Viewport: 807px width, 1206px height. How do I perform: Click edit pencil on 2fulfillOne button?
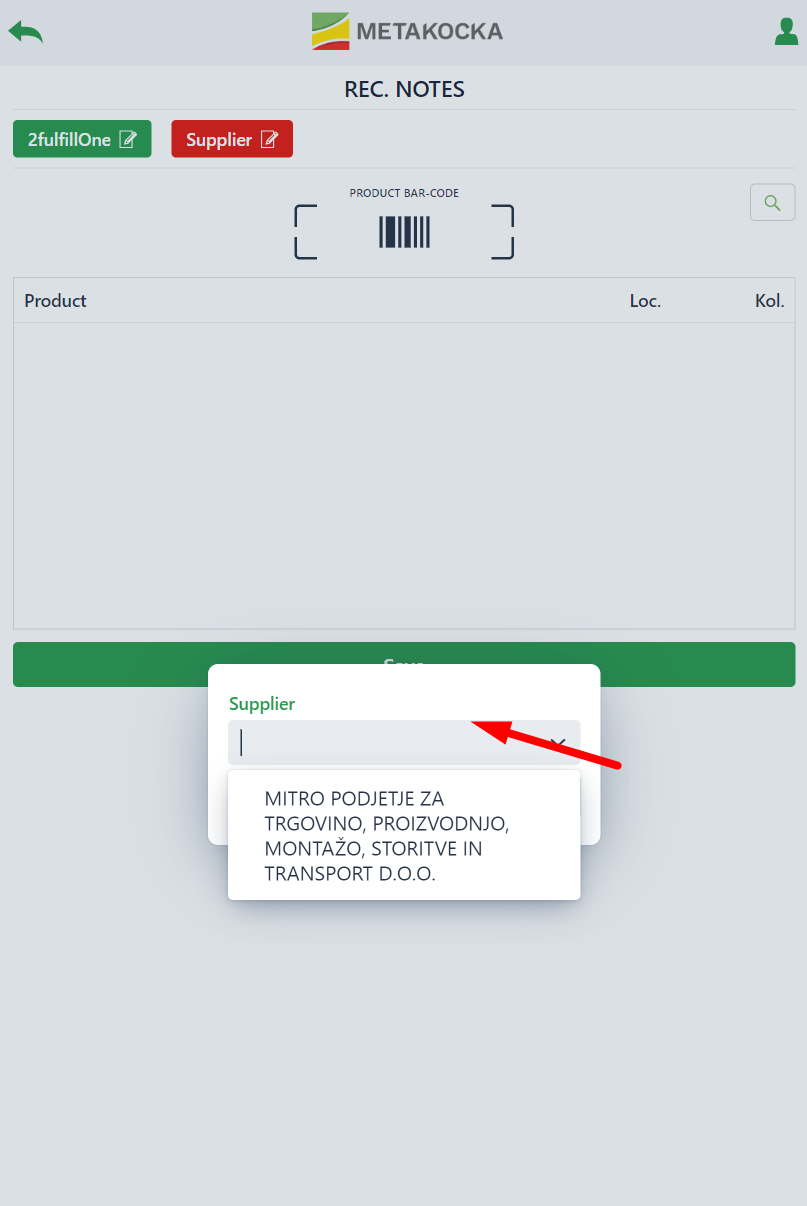click(x=128, y=140)
